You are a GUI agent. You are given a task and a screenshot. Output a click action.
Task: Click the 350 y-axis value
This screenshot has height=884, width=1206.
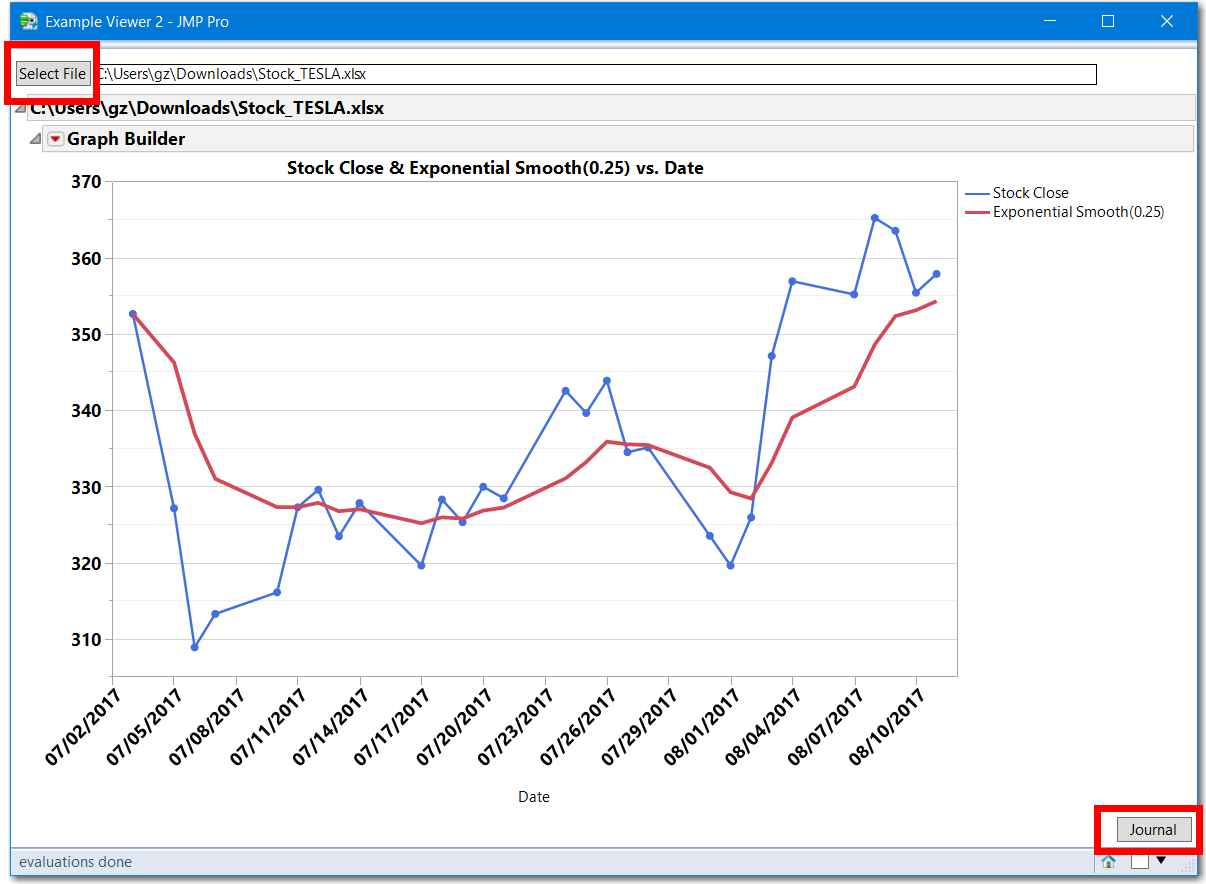[x=86, y=334]
